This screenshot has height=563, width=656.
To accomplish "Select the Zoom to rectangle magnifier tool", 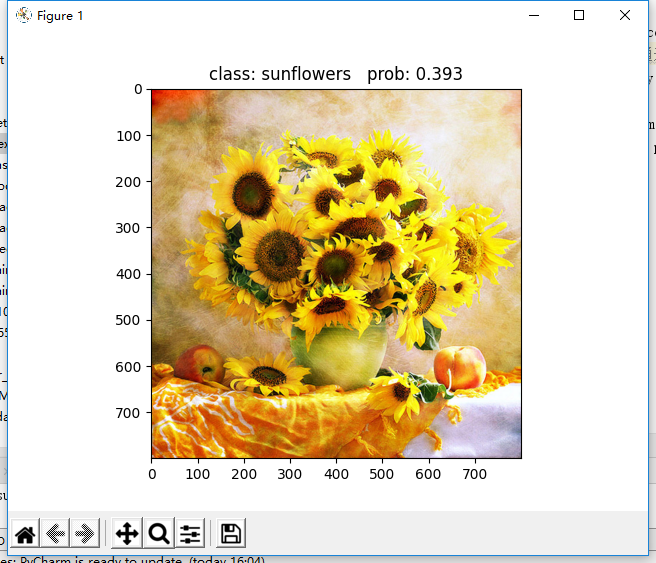I will (159, 534).
